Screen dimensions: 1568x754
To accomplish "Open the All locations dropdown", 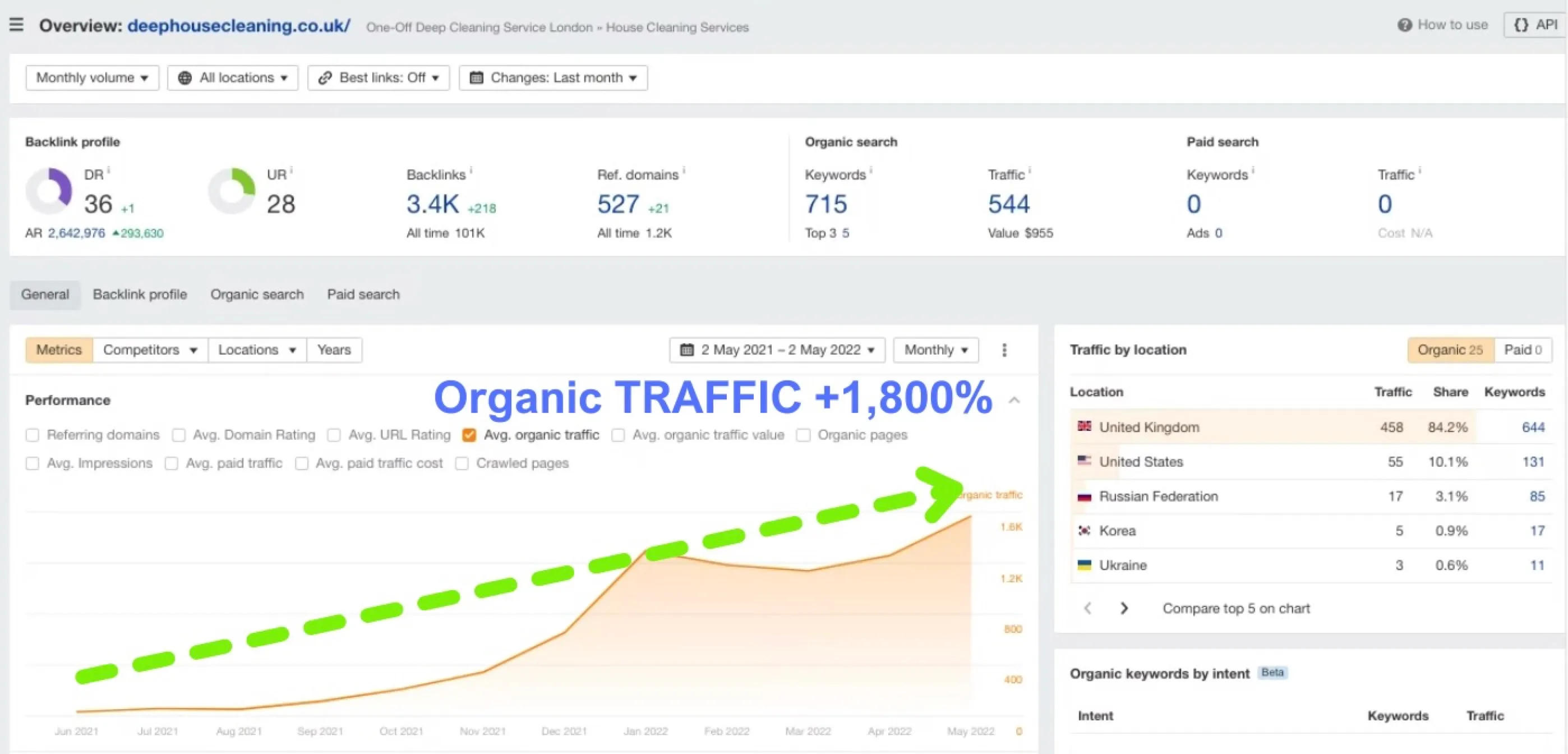I will 233,78.
